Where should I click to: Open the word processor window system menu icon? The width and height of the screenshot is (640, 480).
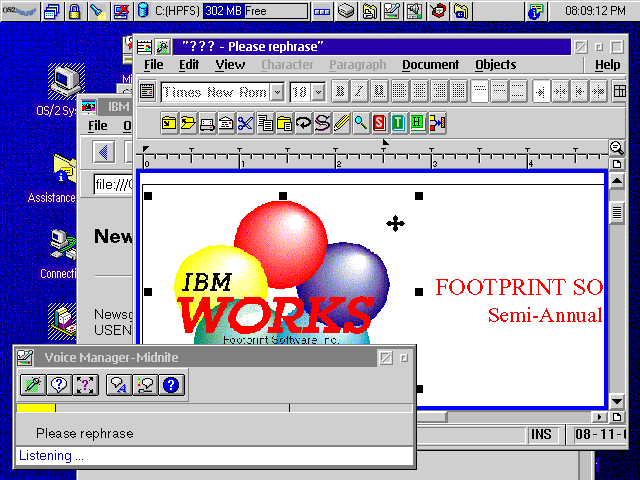tap(144, 47)
